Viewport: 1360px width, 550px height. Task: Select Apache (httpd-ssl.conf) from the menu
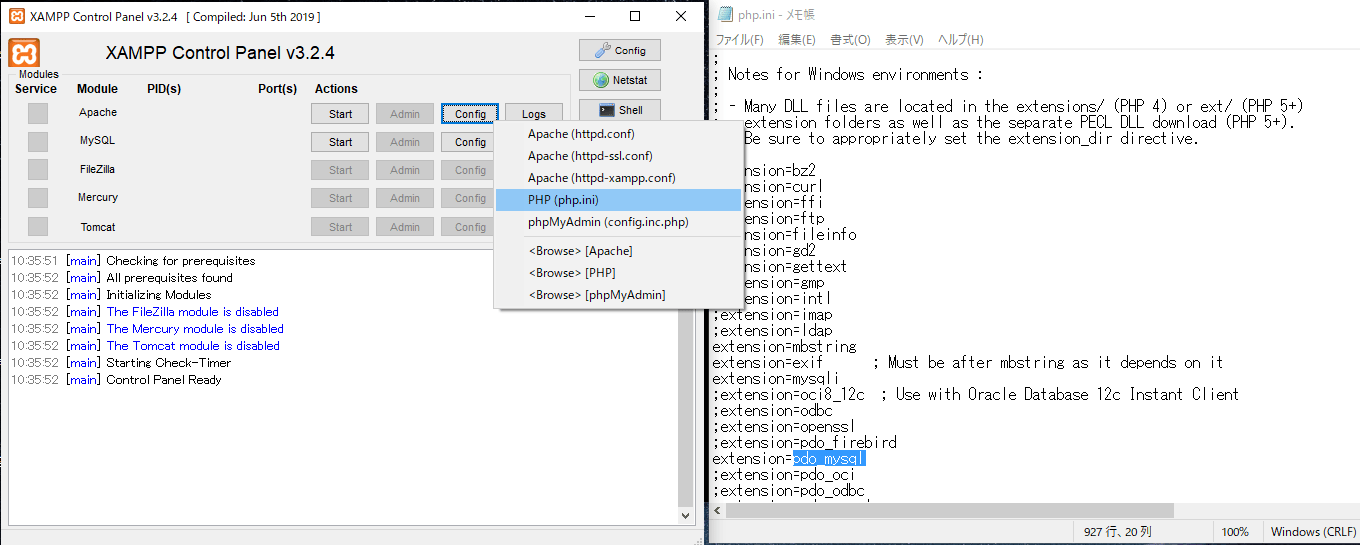tap(618, 156)
